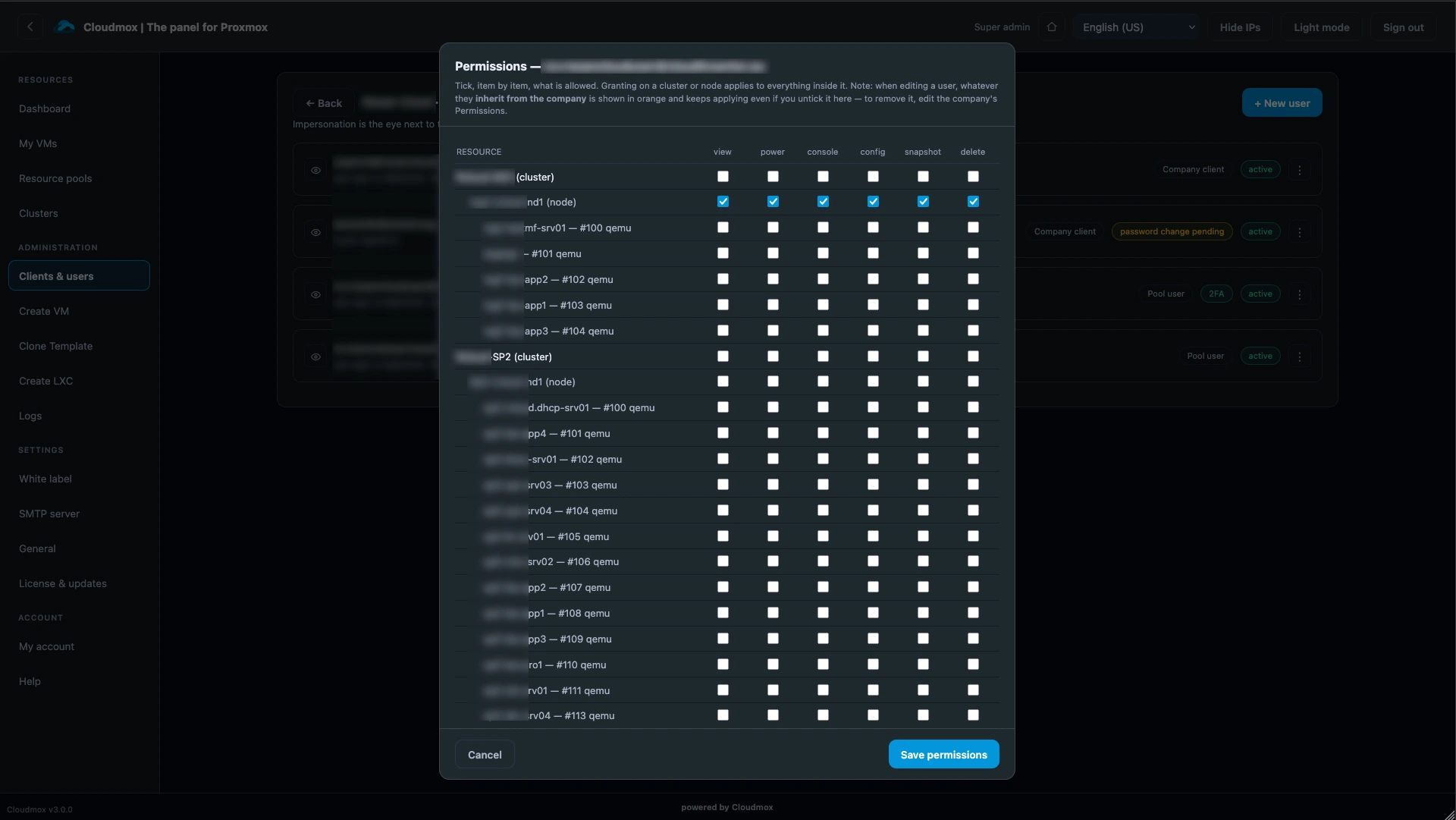This screenshot has width=1456, height=820.
Task: Click Sign out button
Action: pos(1403,27)
